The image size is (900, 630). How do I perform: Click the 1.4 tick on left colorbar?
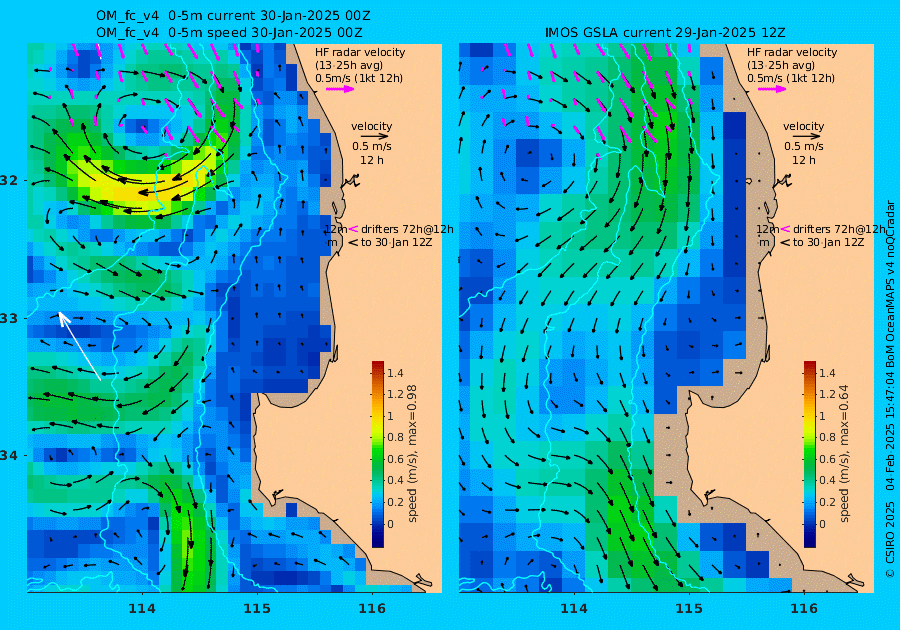pos(395,373)
